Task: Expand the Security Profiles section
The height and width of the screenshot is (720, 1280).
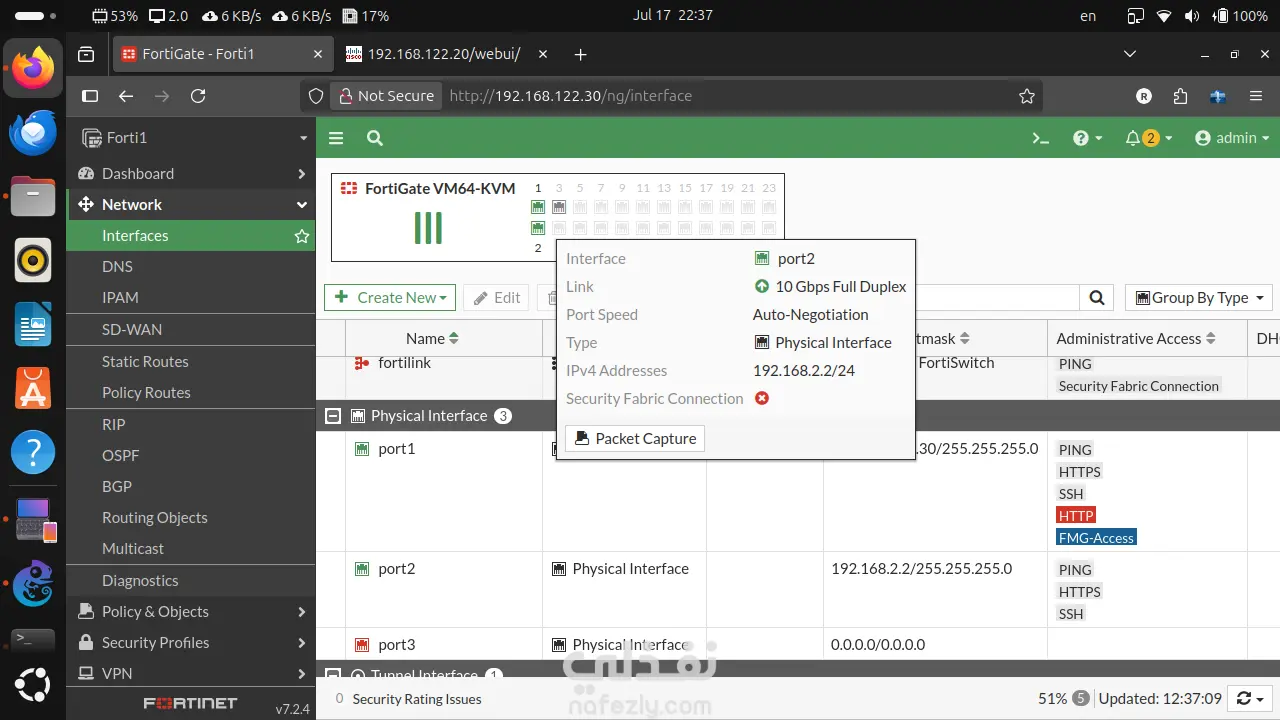Action: tap(191, 643)
